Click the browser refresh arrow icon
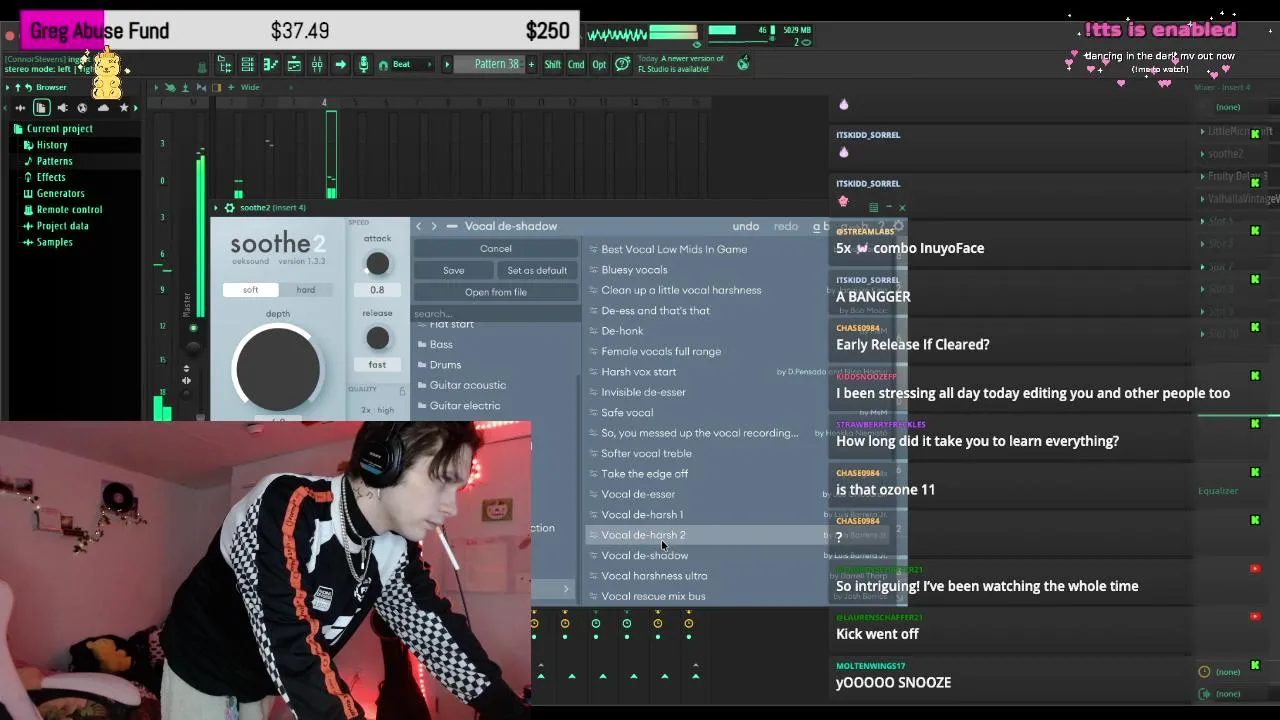 (28, 88)
